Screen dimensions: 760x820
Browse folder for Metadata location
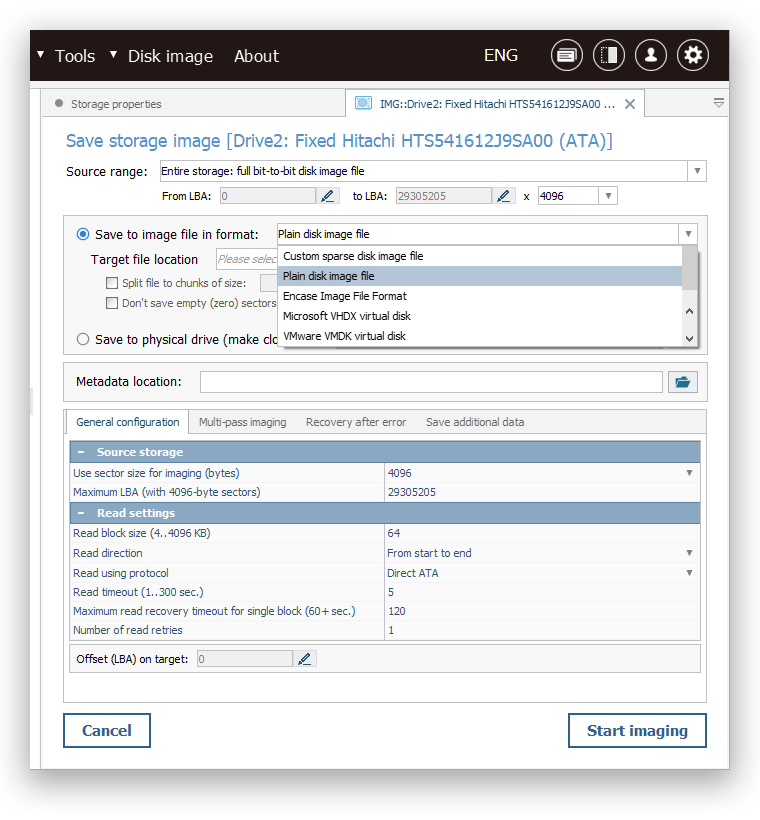point(682,382)
